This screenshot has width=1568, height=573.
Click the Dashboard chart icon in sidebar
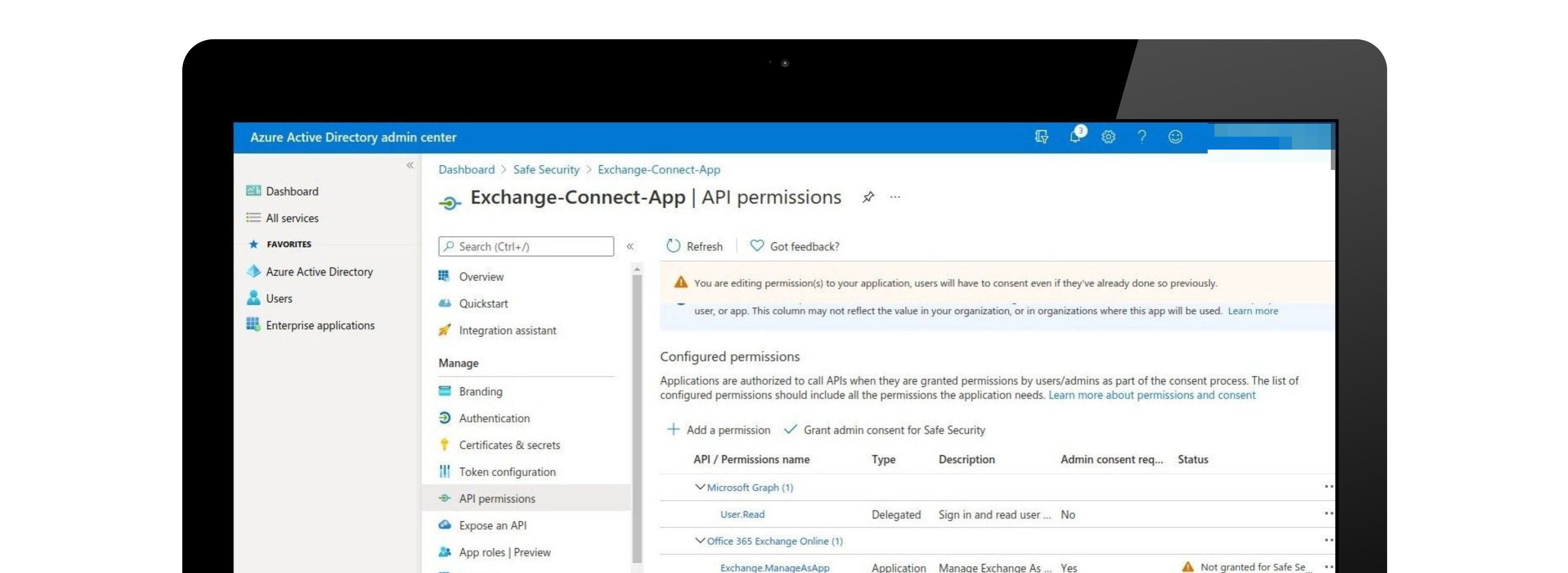point(253,191)
